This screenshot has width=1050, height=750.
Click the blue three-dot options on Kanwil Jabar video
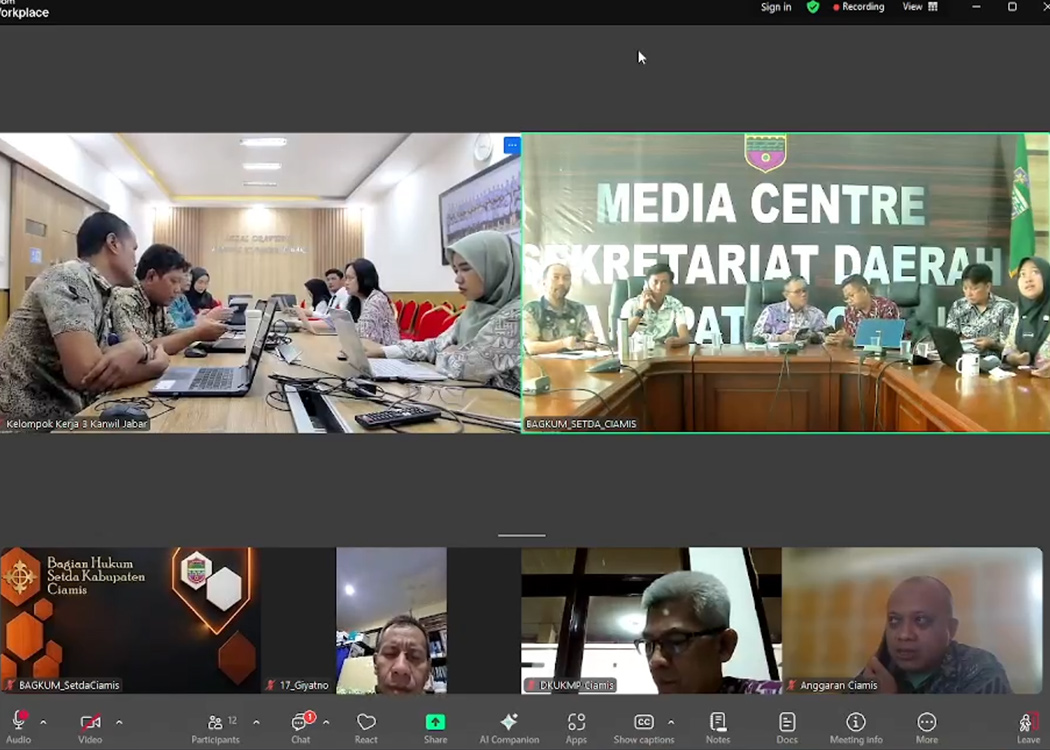(x=512, y=146)
